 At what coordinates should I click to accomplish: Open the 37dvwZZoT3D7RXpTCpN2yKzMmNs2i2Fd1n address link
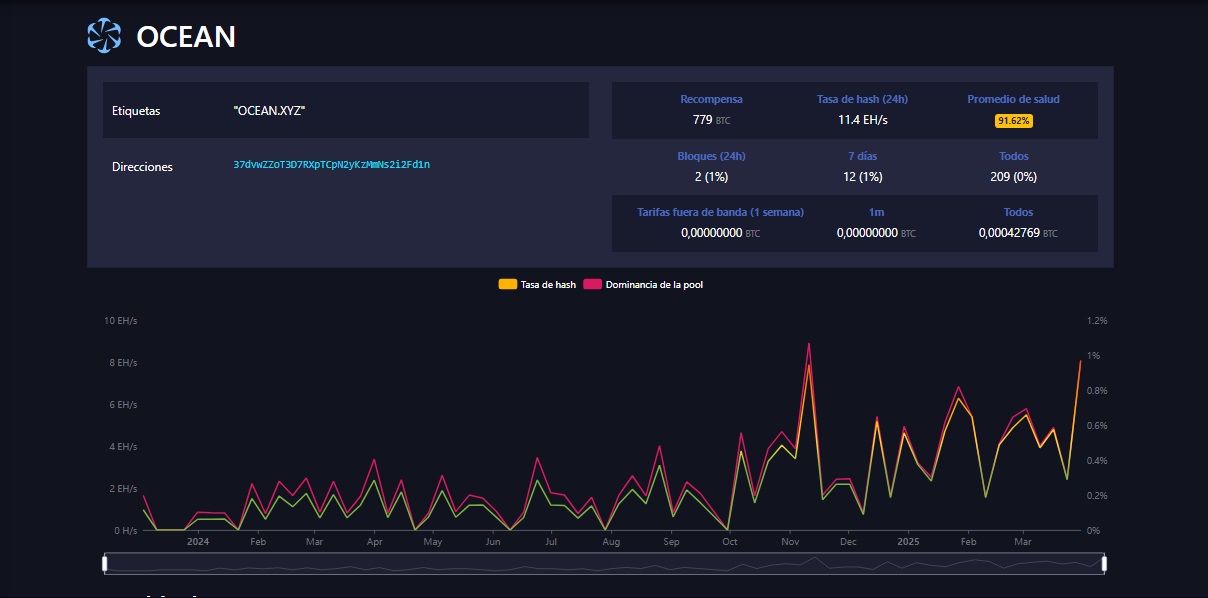[x=331, y=164]
